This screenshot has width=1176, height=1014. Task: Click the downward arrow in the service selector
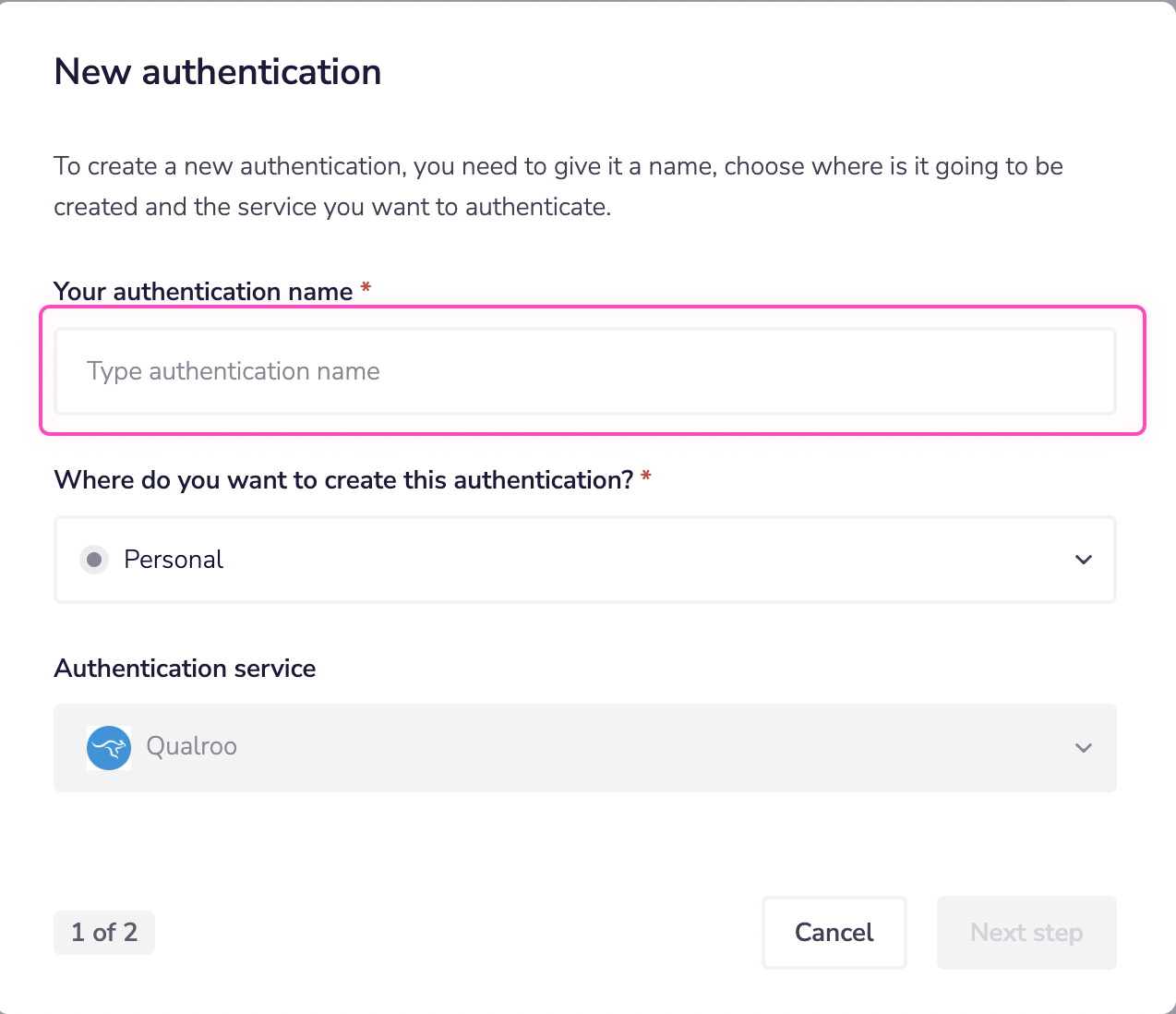(1083, 748)
